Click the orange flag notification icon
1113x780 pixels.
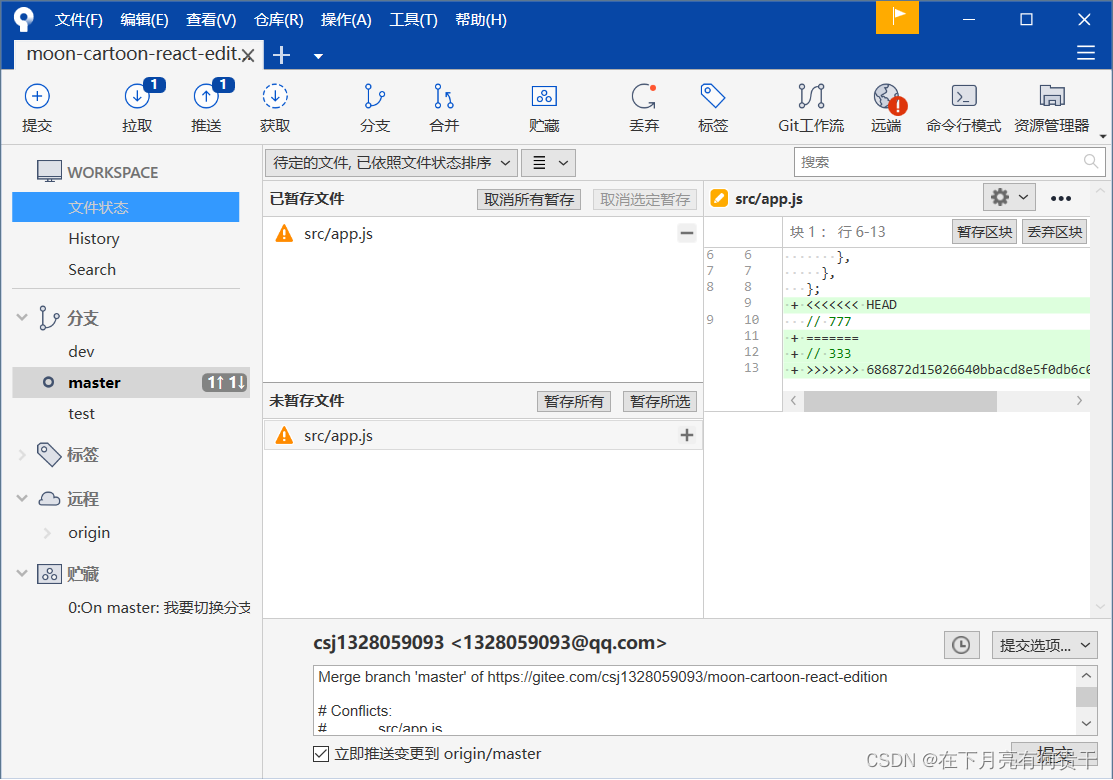(x=897, y=17)
